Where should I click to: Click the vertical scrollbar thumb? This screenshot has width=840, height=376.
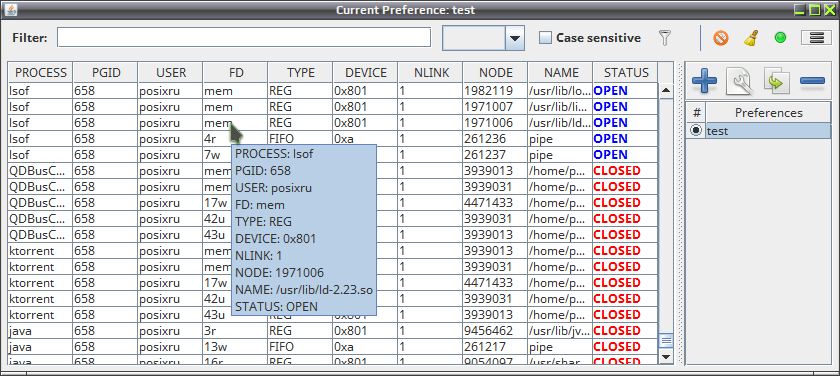tap(666, 340)
